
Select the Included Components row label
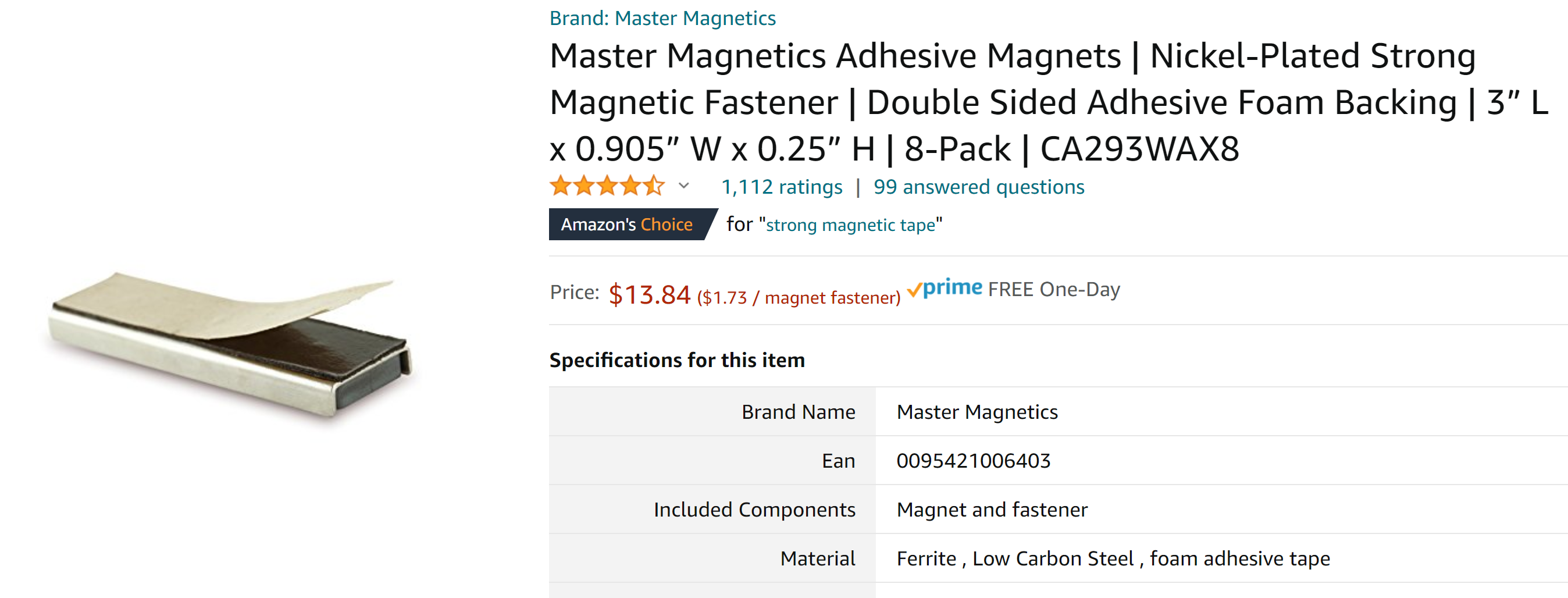[754, 510]
